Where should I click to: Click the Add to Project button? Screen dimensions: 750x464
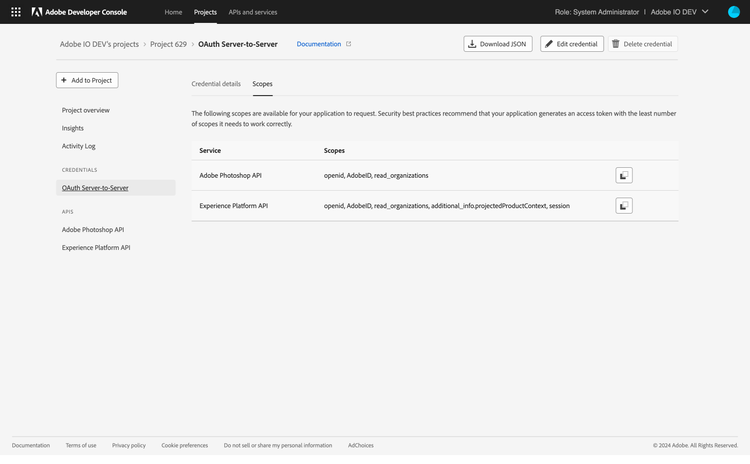coord(87,80)
